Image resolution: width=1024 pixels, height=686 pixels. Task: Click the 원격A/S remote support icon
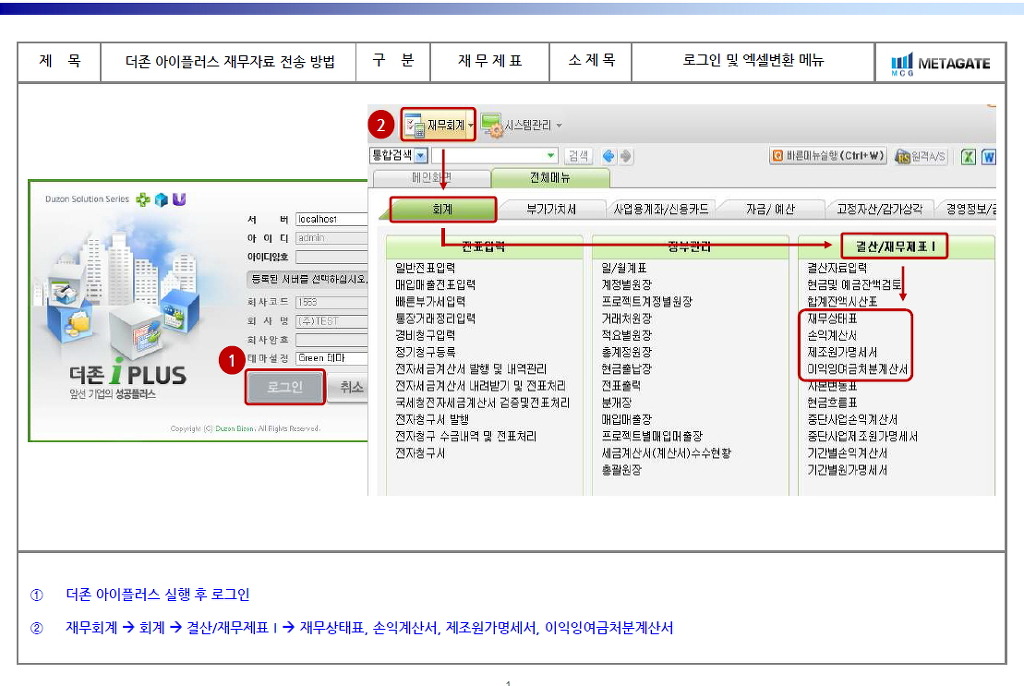[x=903, y=156]
